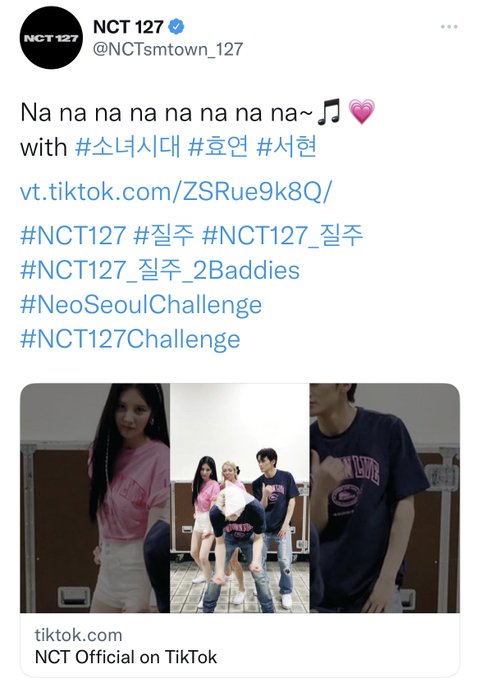Open the NCT Official on TikTok card title

[126, 657]
